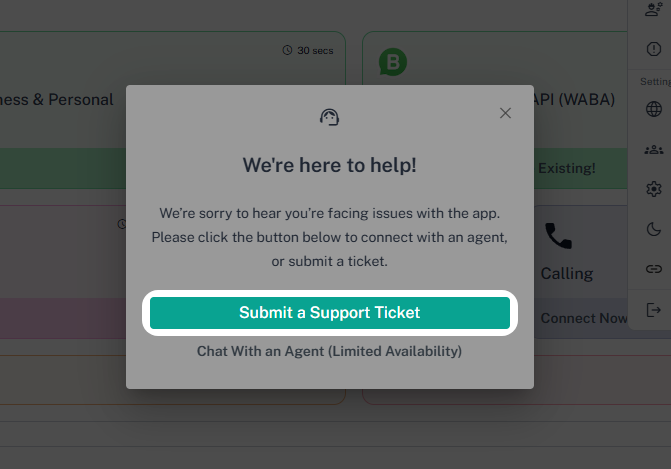The width and height of the screenshot is (671, 469).
Task: Open Chat With an Agent link
Action: [329, 351]
